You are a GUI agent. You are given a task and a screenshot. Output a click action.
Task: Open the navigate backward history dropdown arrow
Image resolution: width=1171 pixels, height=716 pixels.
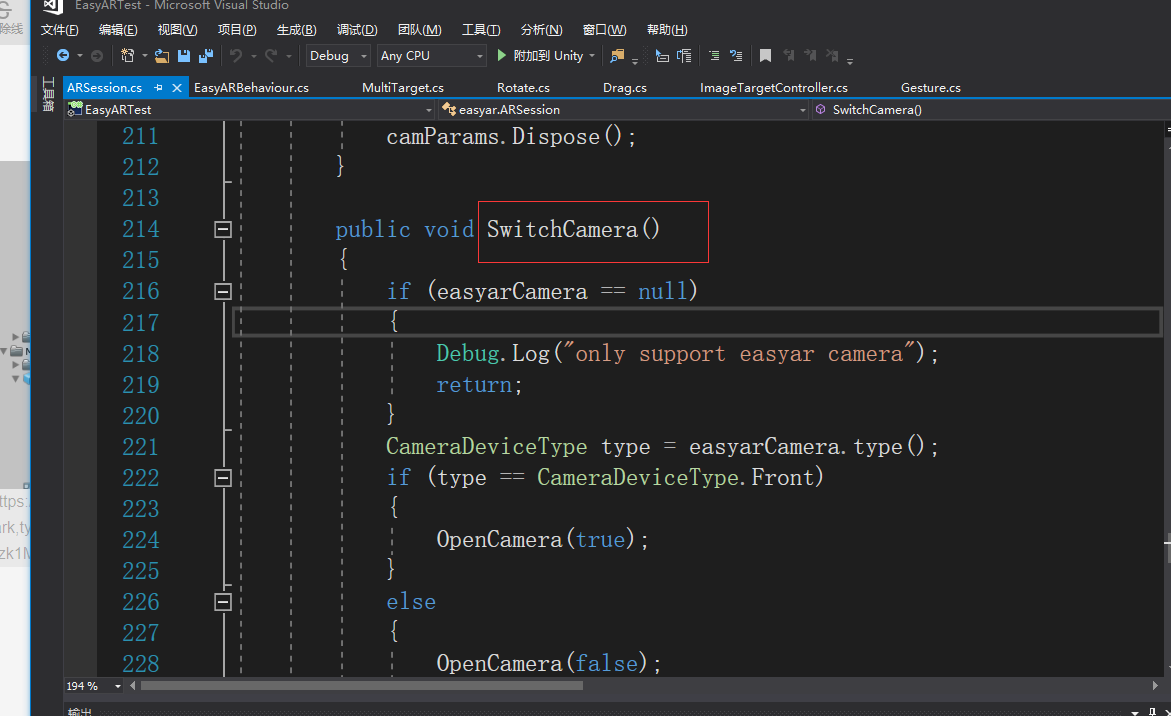click(x=79, y=55)
